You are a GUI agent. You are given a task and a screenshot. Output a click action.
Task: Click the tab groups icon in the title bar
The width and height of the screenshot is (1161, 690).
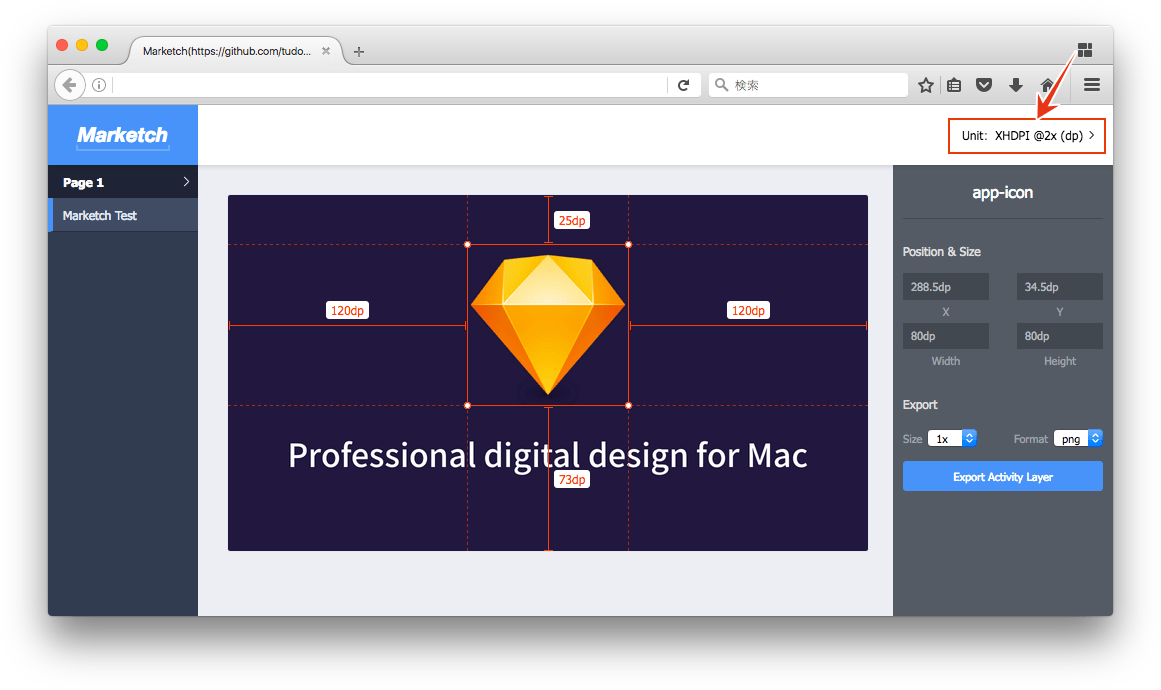1085,50
